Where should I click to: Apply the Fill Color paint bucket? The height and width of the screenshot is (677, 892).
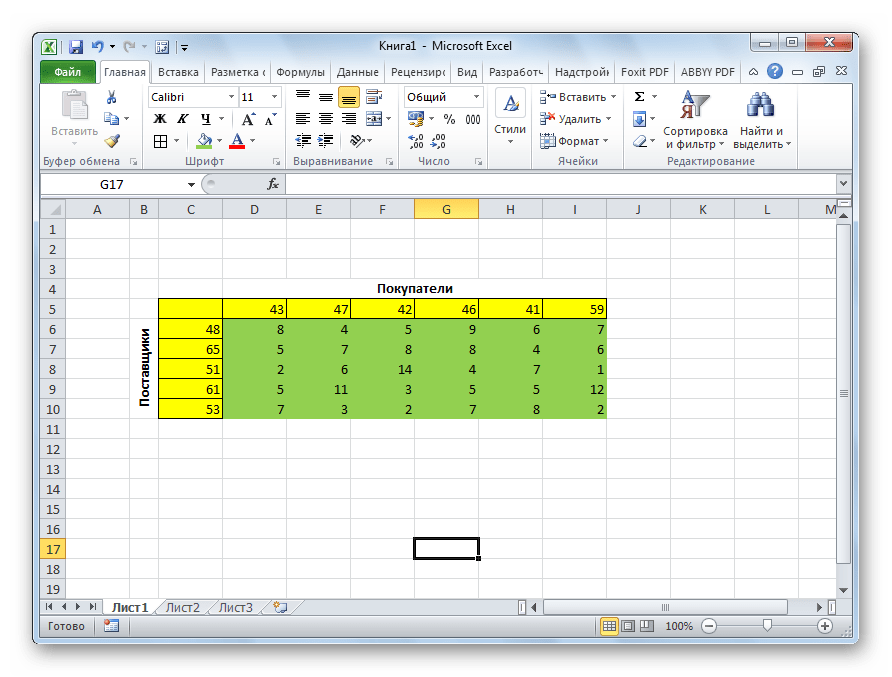click(x=204, y=141)
